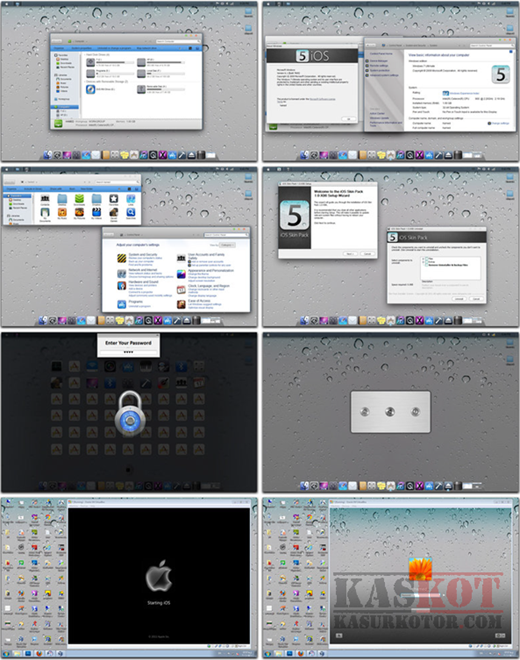
Task: Click Map network drive in the Computer toolbar
Action: tap(147, 48)
